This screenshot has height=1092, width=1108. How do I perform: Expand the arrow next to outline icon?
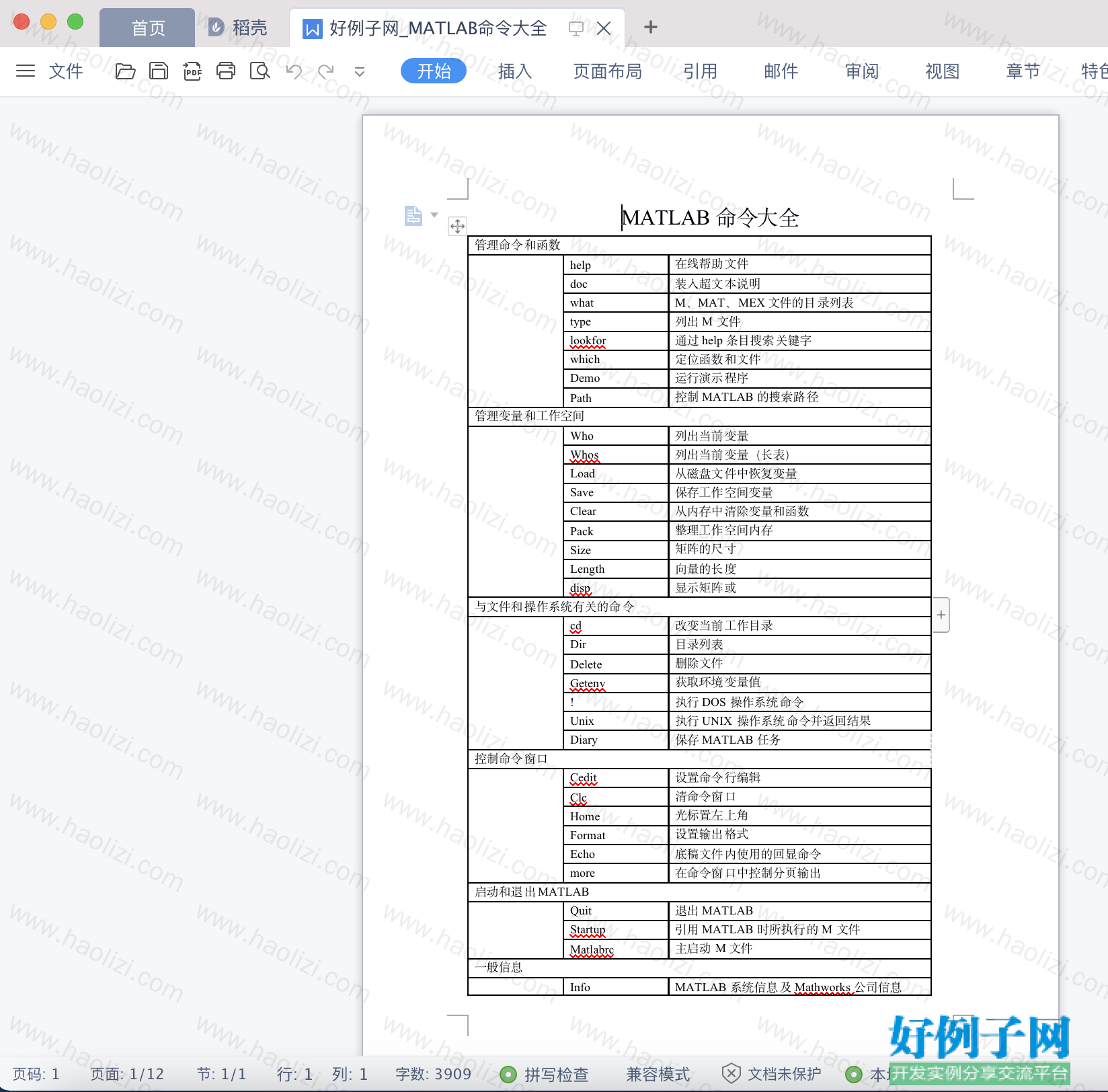point(434,215)
